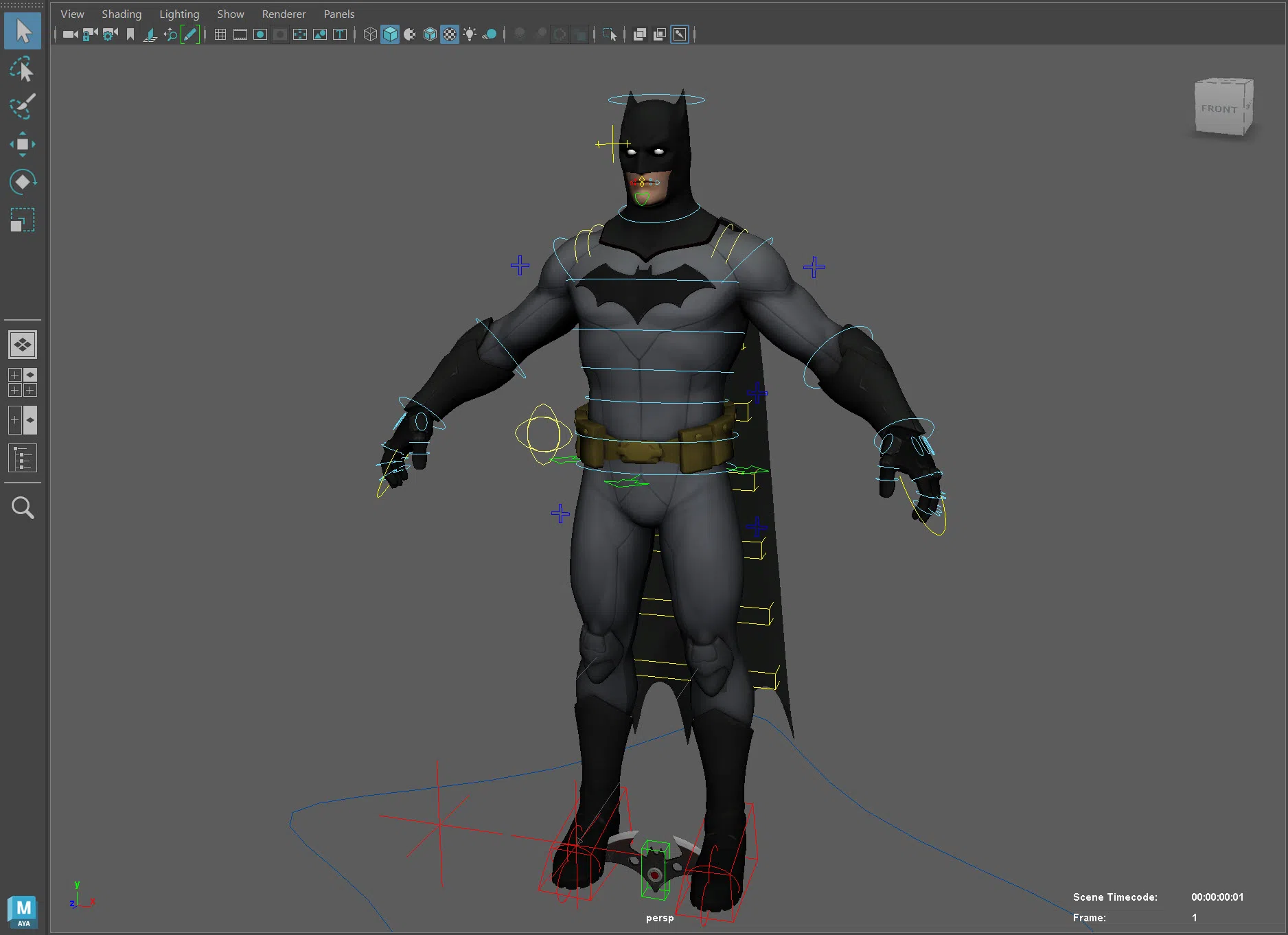Create a camera bookmark
Image resolution: width=1288 pixels, height=935 pixels.
point(130,34)
